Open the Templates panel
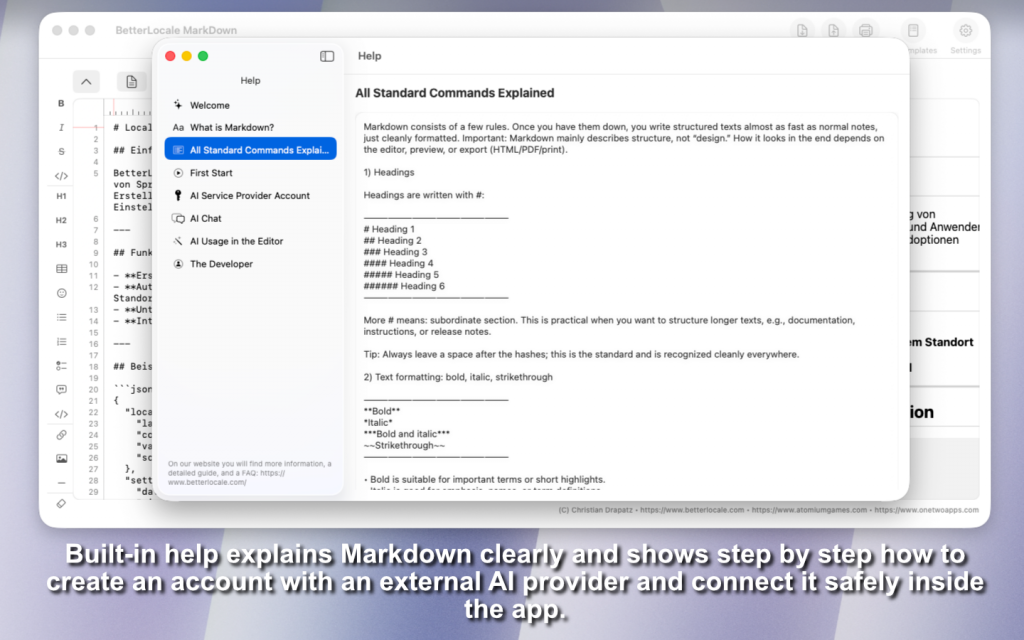1024x640 pixels. point(911,31)
